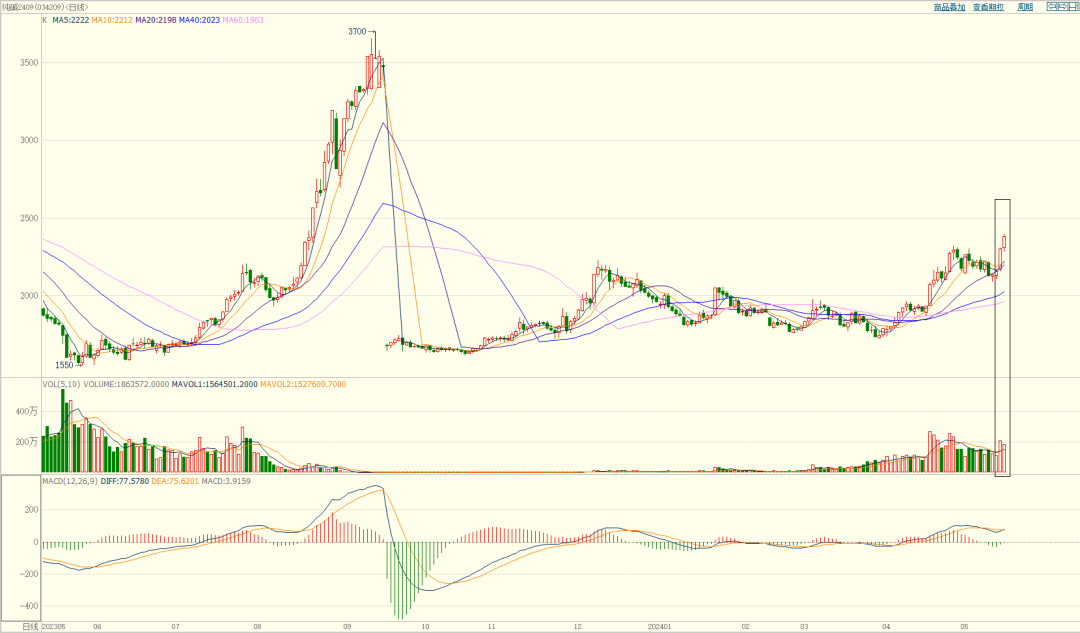1080x633 pixels.
Task: Click the 日线 label at bottom-left corner
Action: click(28, 627)
